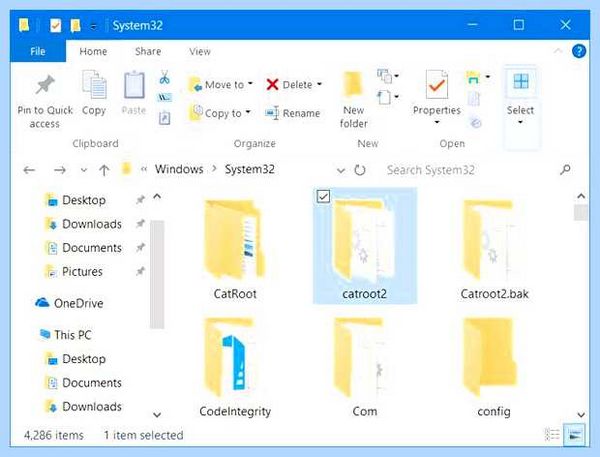Viewport: 600px width, 457px height.
Task: Switch to Large icons view in status bar
Action: (x=575, y=435)
